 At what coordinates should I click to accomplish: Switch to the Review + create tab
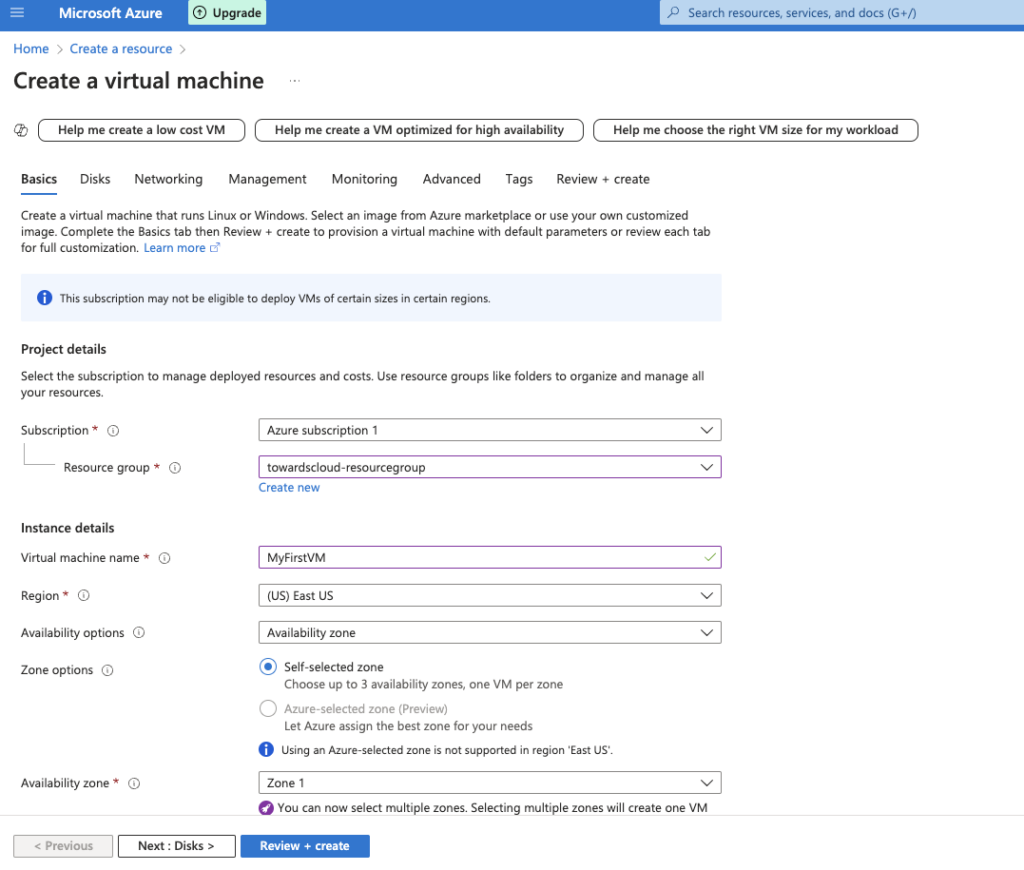603,179
